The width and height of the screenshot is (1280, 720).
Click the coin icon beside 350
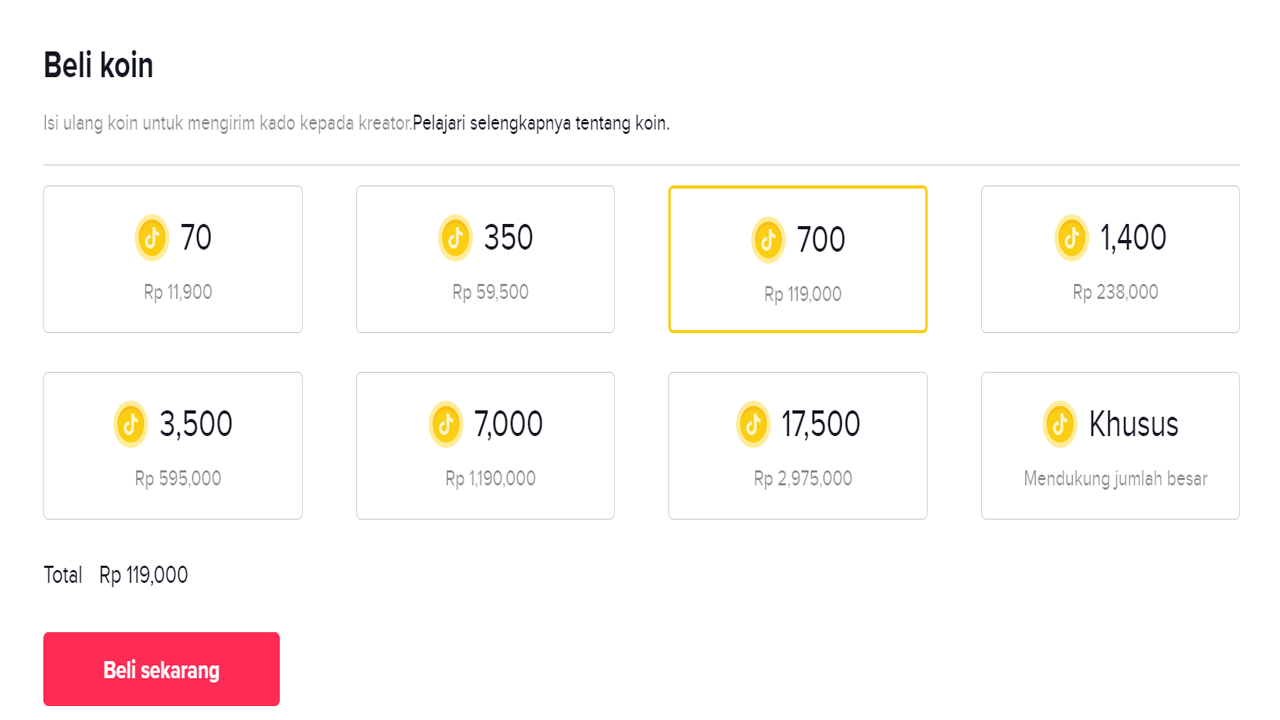(x=455, y=238)
